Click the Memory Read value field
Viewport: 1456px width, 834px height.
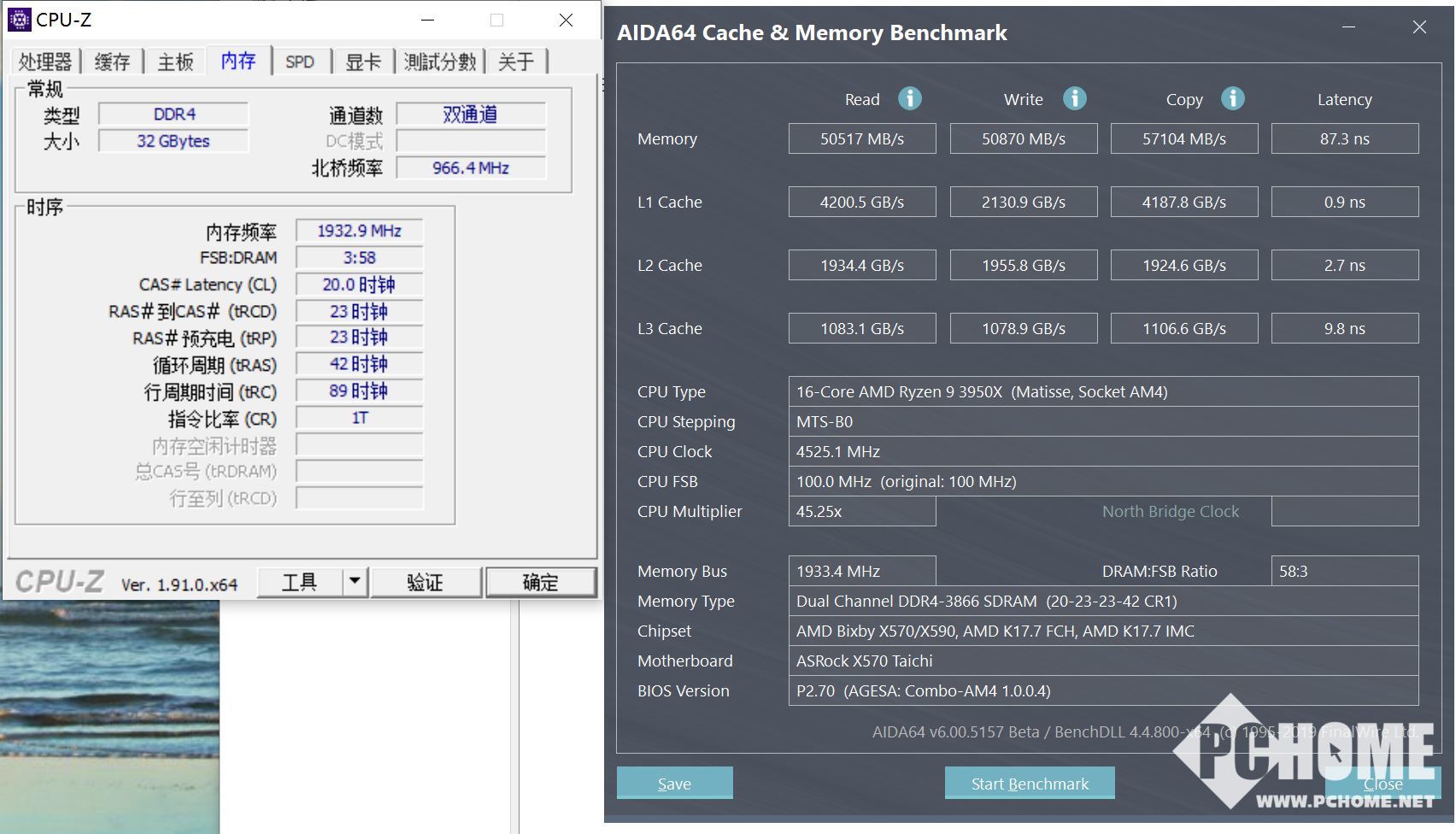click(861, 138)
